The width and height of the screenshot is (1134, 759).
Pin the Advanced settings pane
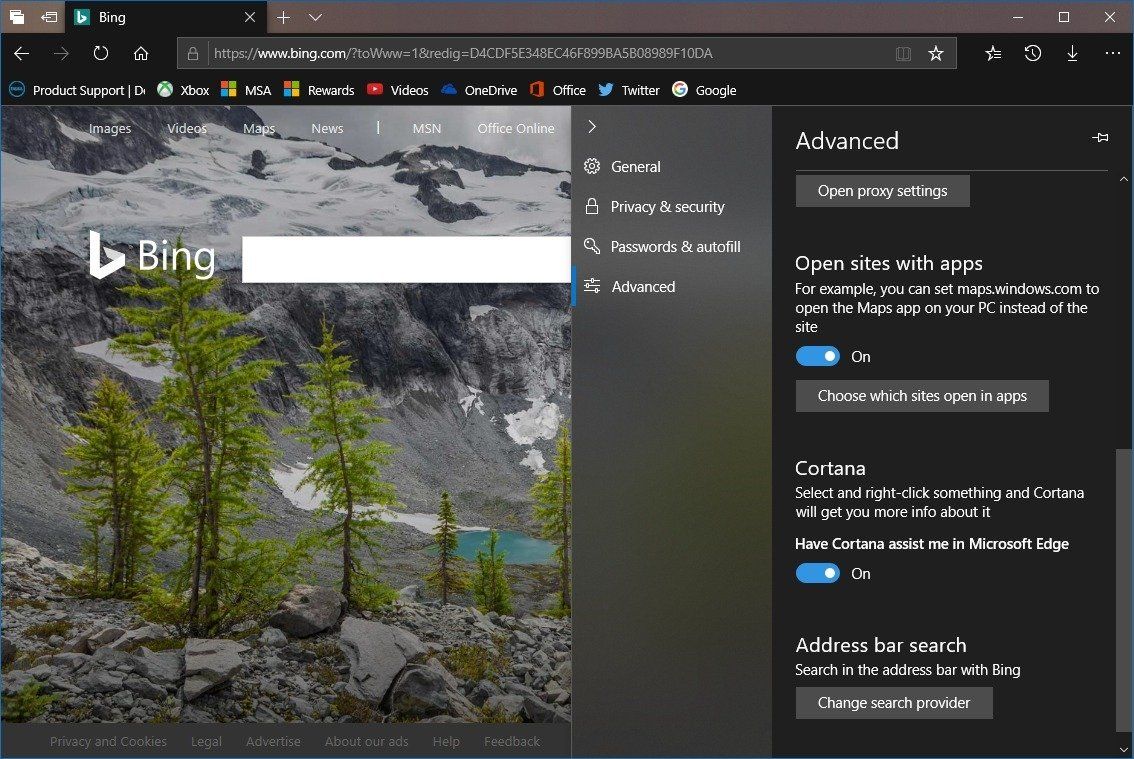(1100, 139)
